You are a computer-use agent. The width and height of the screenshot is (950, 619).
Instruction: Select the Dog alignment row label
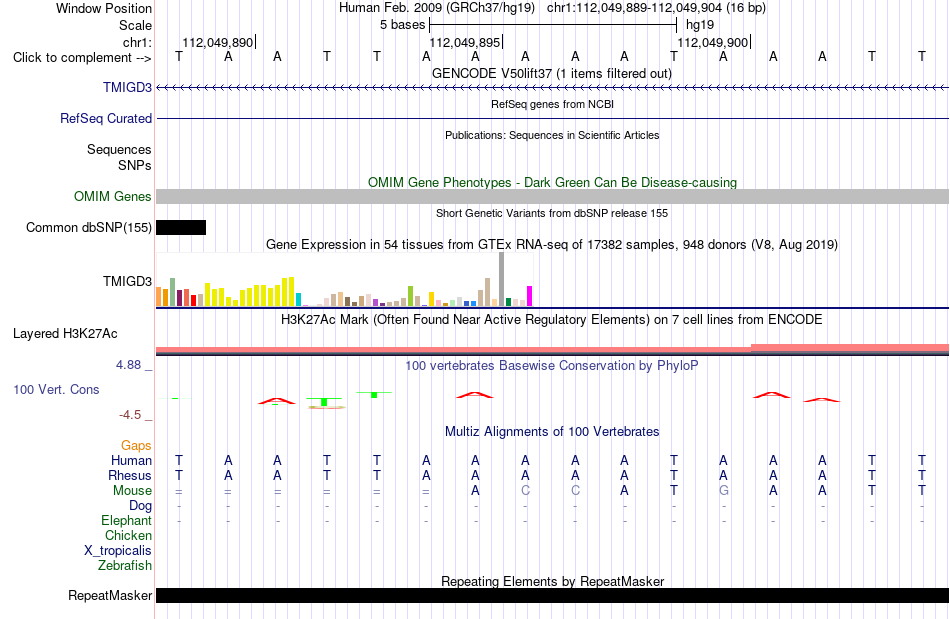pos(140,505)
